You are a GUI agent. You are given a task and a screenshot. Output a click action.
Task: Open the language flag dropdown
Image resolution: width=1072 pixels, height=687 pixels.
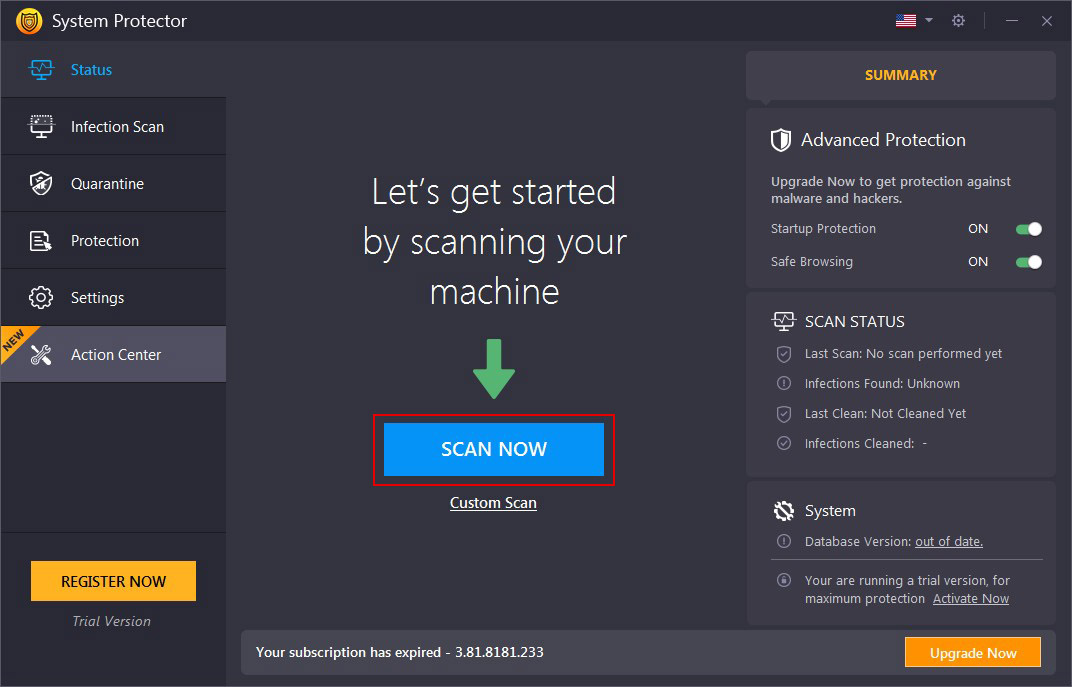click(911, 19)
